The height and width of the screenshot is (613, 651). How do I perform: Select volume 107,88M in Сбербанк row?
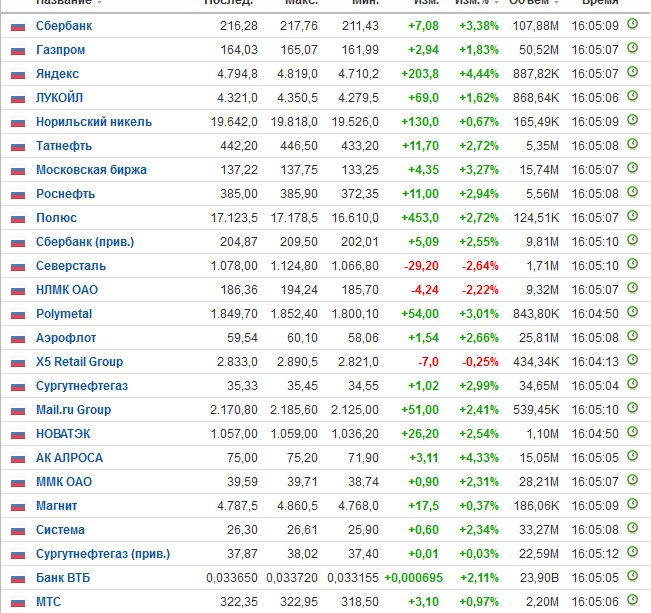536,26
